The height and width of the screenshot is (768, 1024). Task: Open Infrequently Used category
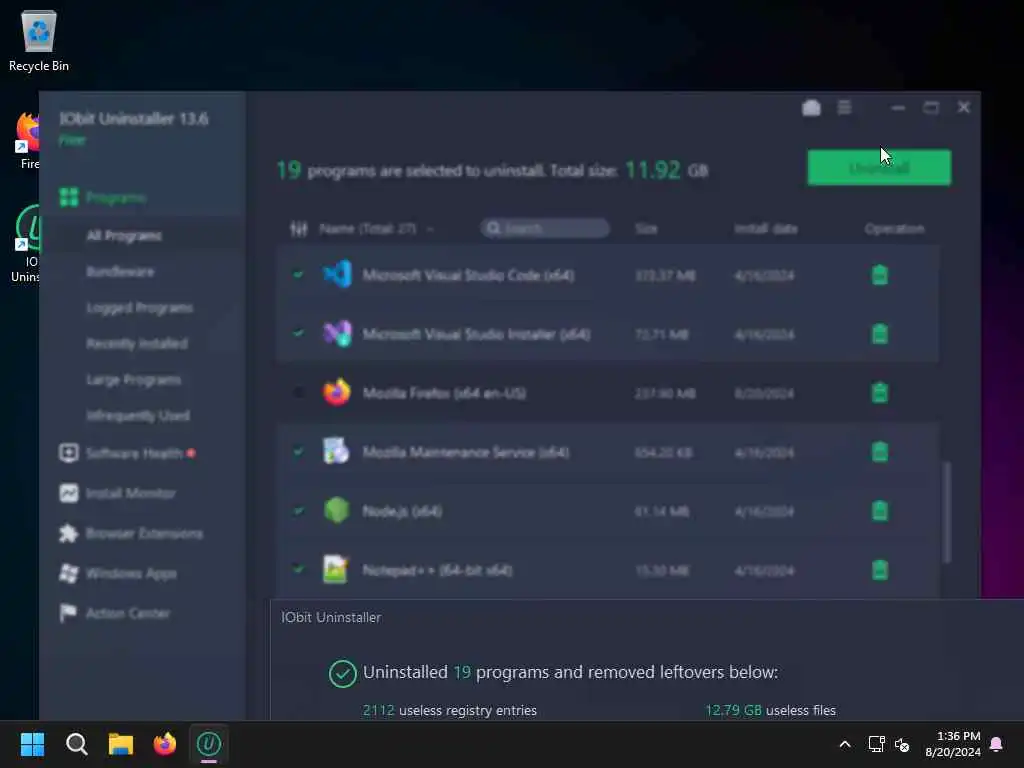[138, 415]
